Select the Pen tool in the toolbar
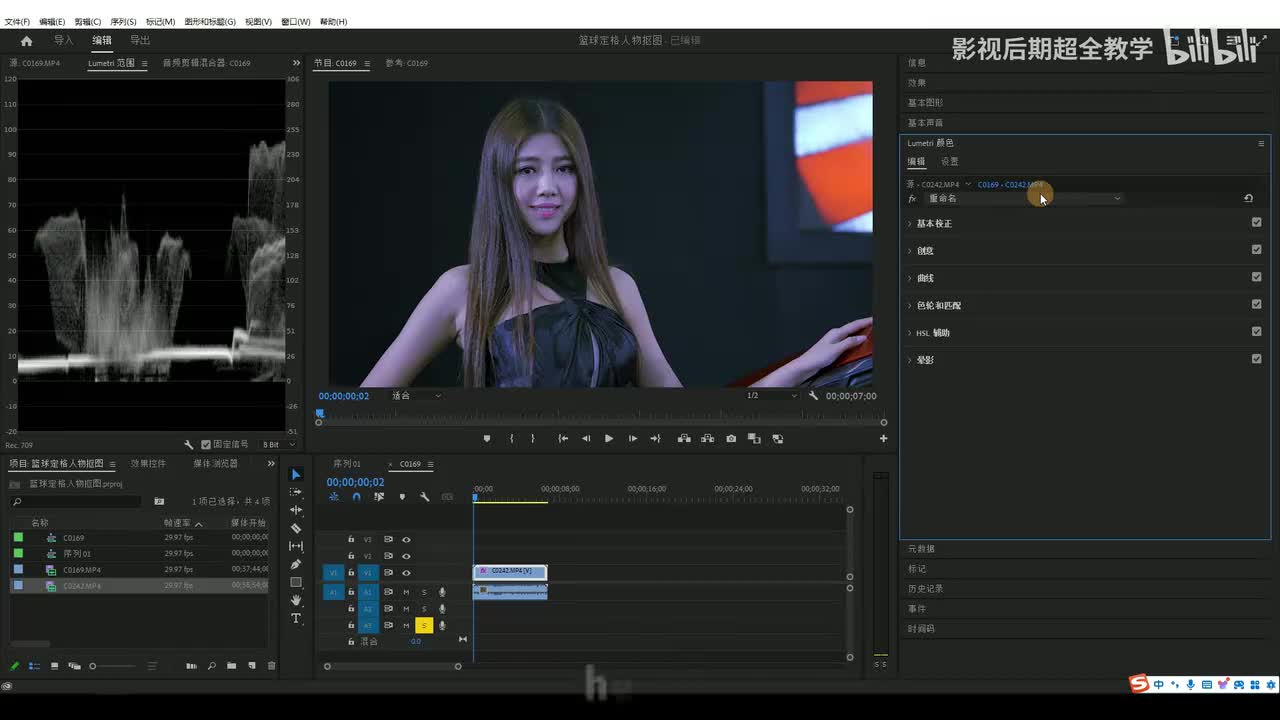Image resolution: width=1280 pixels, height=720 pixels. [x=296, y=564]
